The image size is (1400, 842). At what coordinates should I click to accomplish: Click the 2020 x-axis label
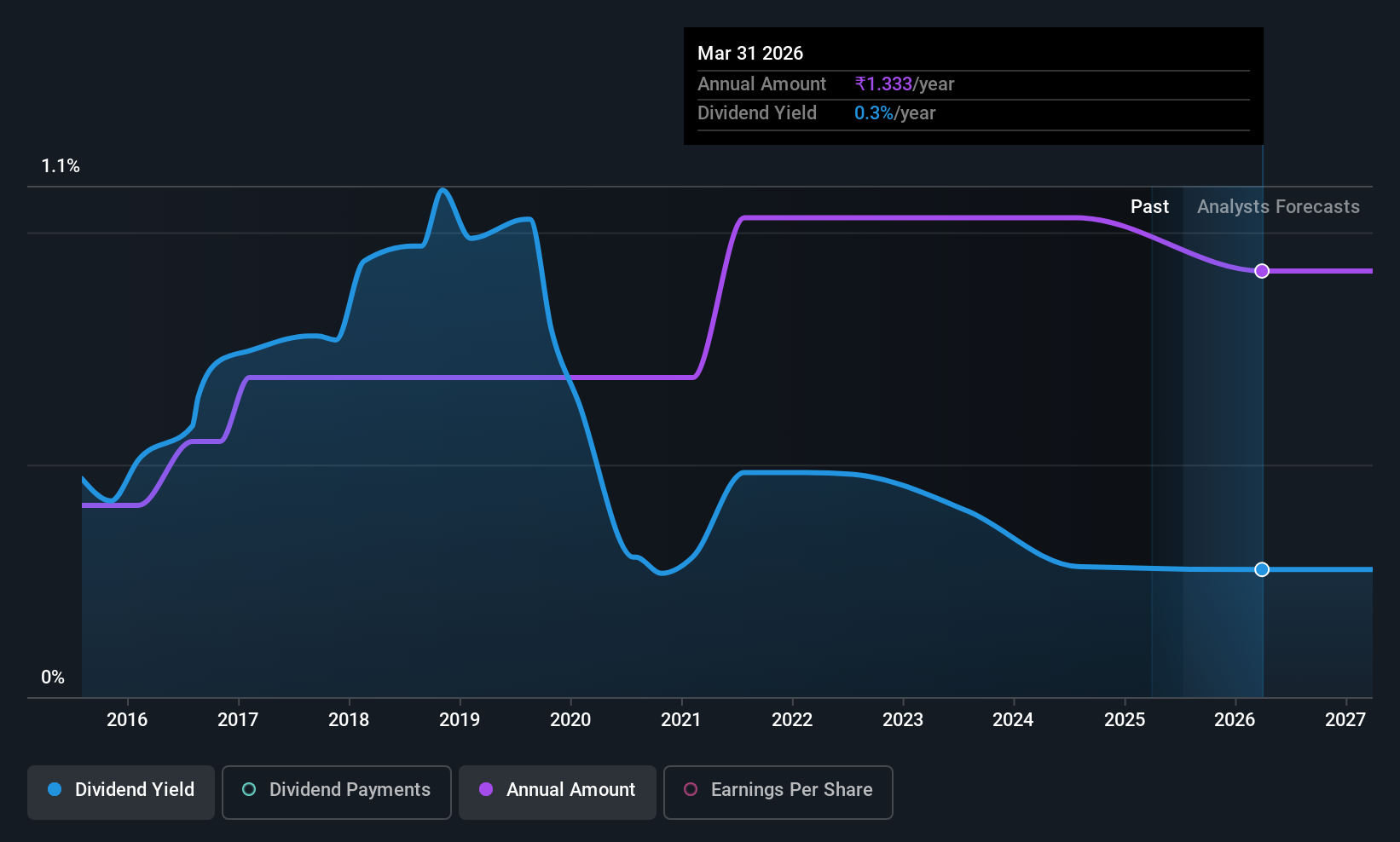coord(570,720)
